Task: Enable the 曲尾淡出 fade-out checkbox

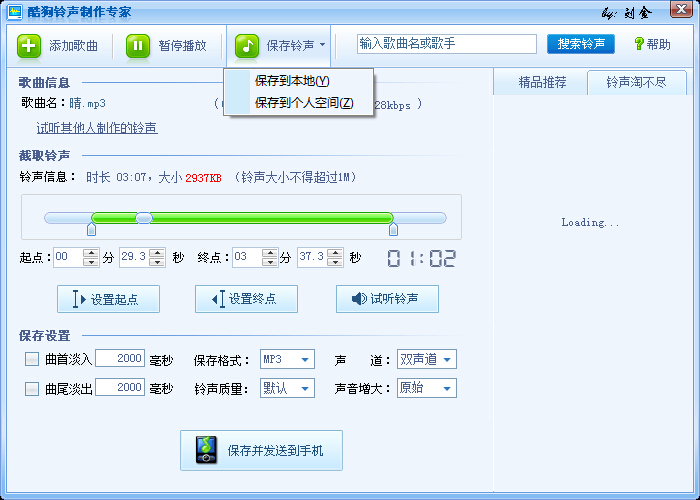Action: 32,388
